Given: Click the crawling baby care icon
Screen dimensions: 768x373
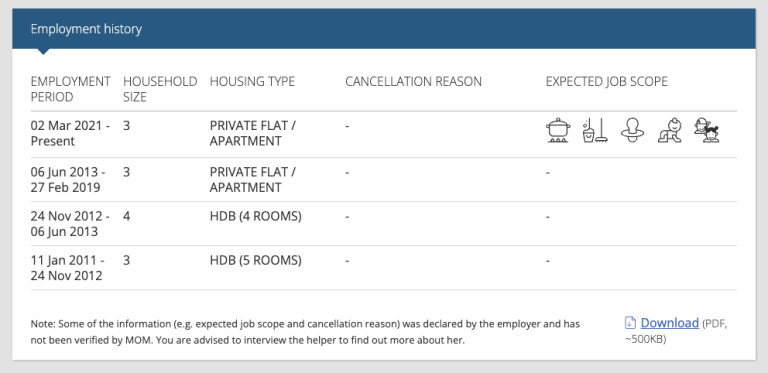Looking at the screenshot, I should (x=670, y=130).
